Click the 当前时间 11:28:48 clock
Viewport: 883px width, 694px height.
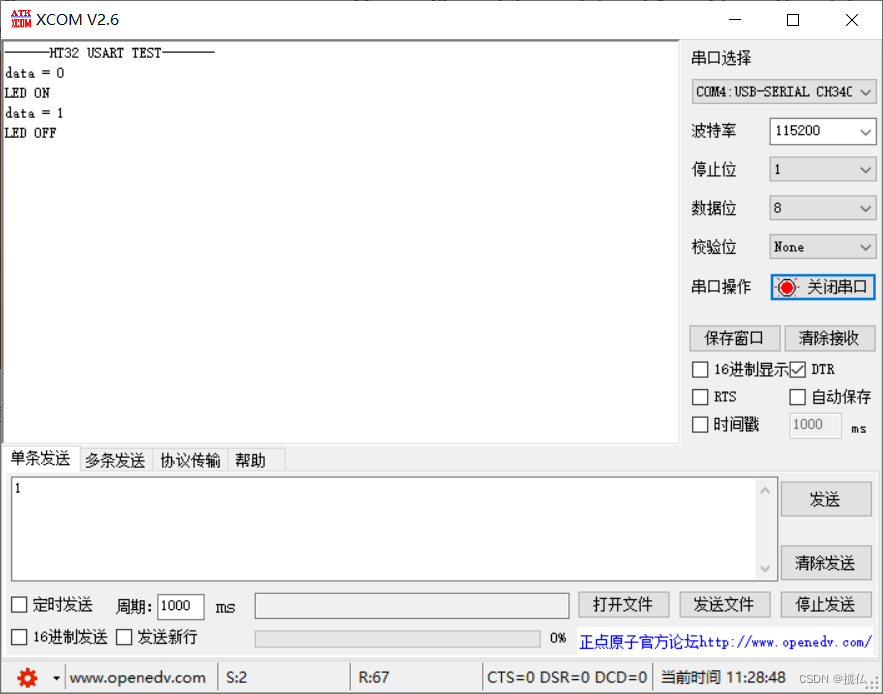723,678
